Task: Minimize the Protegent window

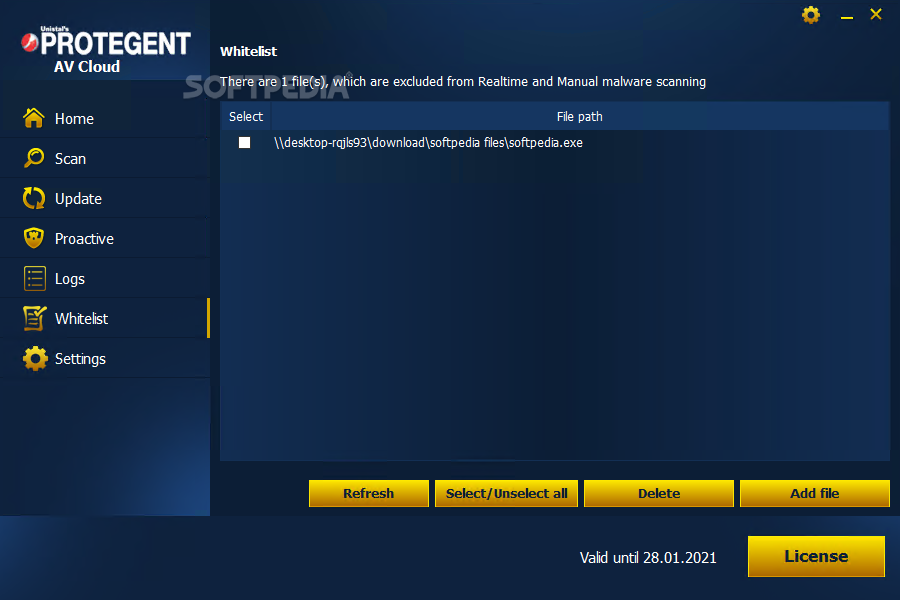Action: pos(847,16)
